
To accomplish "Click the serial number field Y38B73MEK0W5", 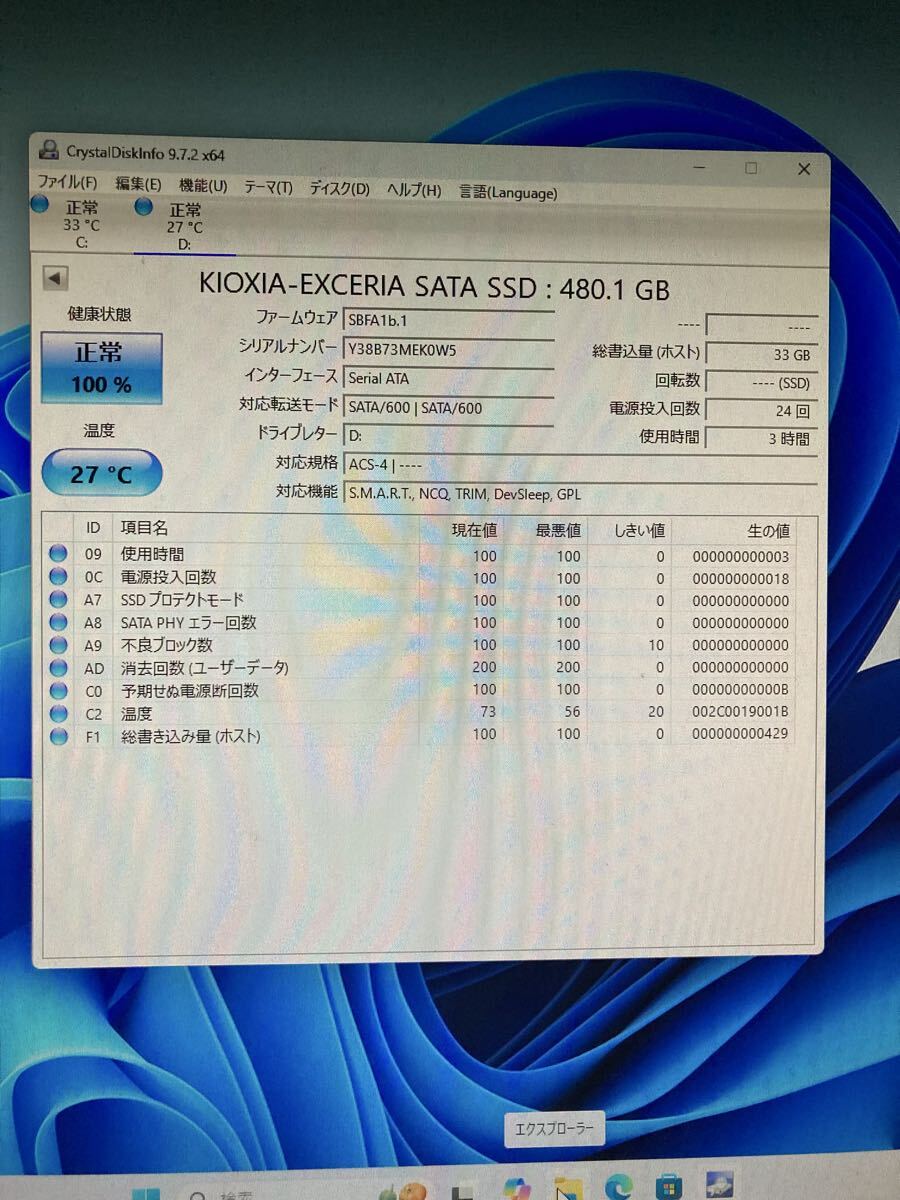I will pos(448,350).
